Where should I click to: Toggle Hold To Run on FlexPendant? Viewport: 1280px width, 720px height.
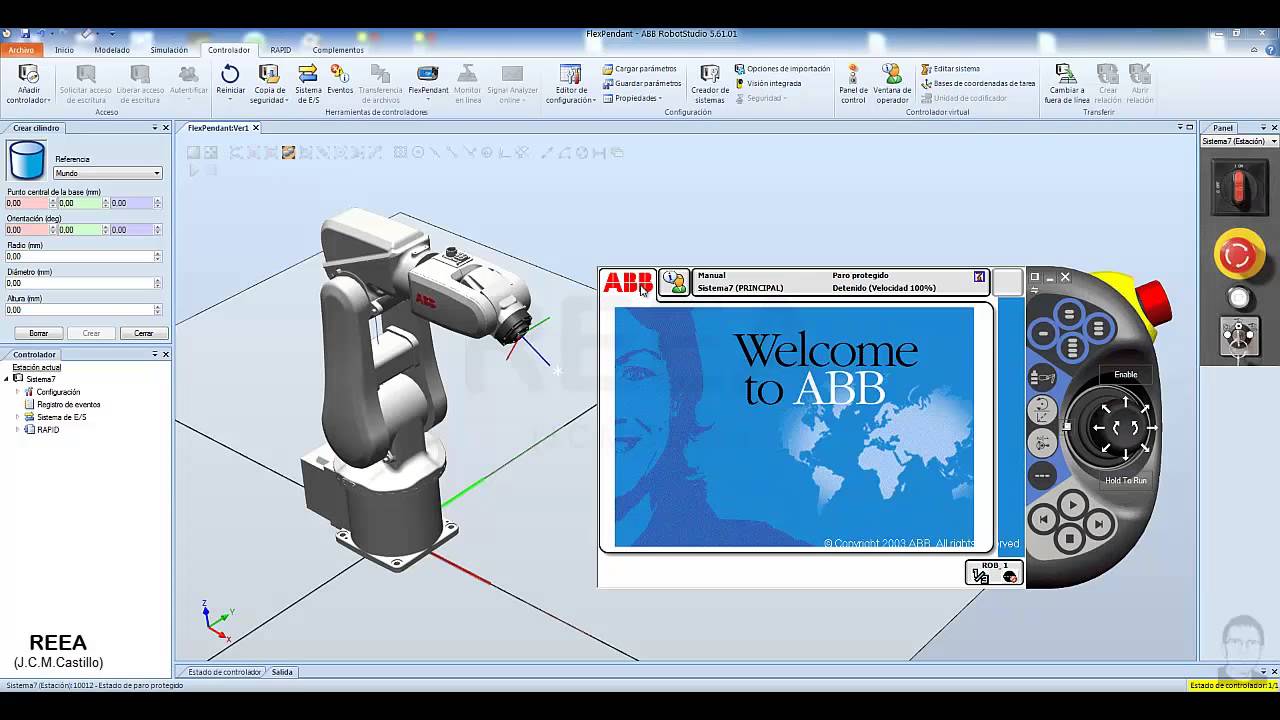1126,481
